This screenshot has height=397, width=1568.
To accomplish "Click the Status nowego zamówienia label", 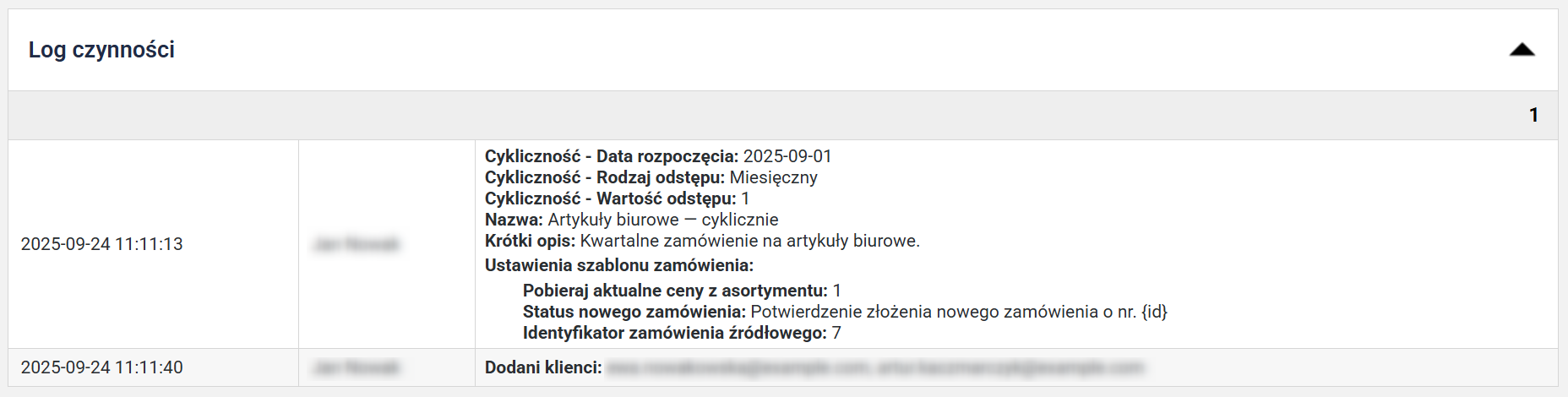I will pyautogui.click(x=634, y=312).
